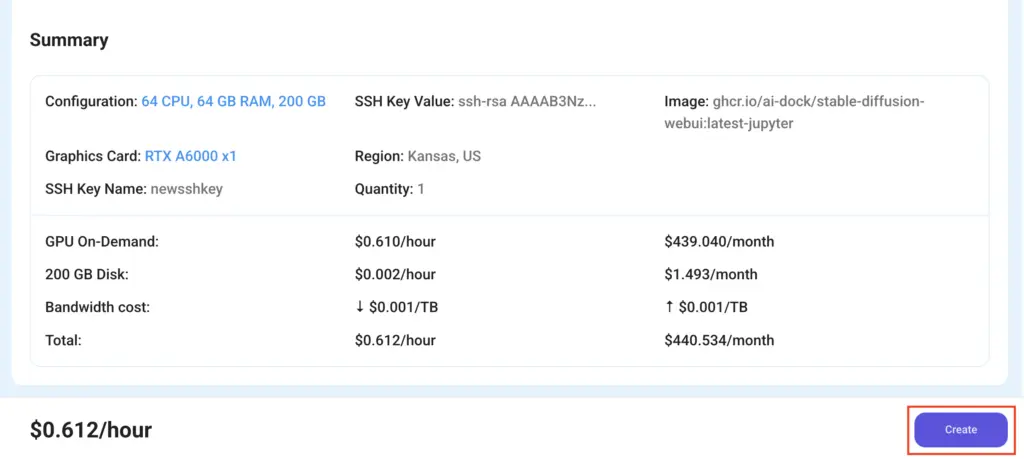1024x459 pixels.
Task: Click the upload arrow beside $0.001/TB
Action: 669,307
